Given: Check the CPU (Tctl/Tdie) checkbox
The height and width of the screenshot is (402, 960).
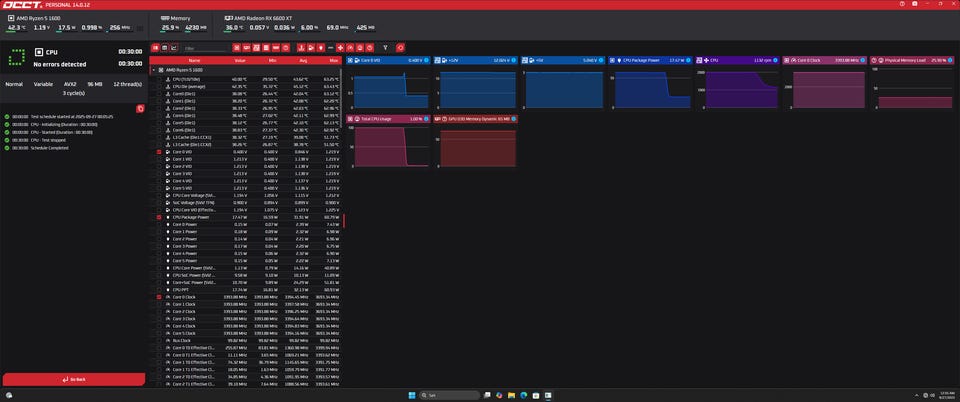Looking at the screenshot, I should click(159, 80).
